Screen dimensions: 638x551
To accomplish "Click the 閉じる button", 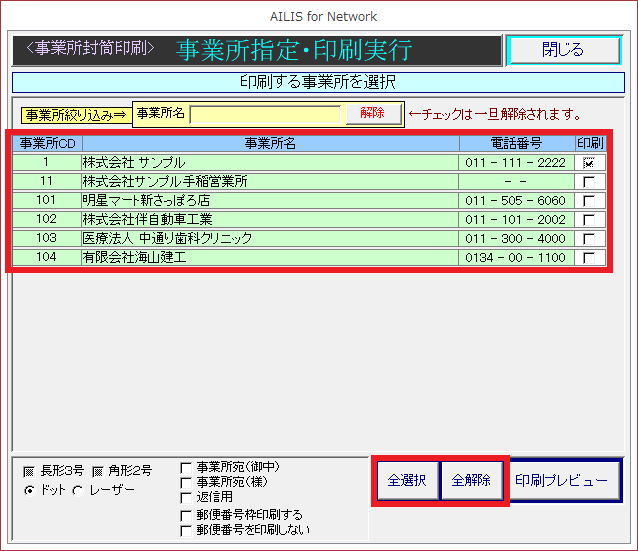I will (563, 49).
